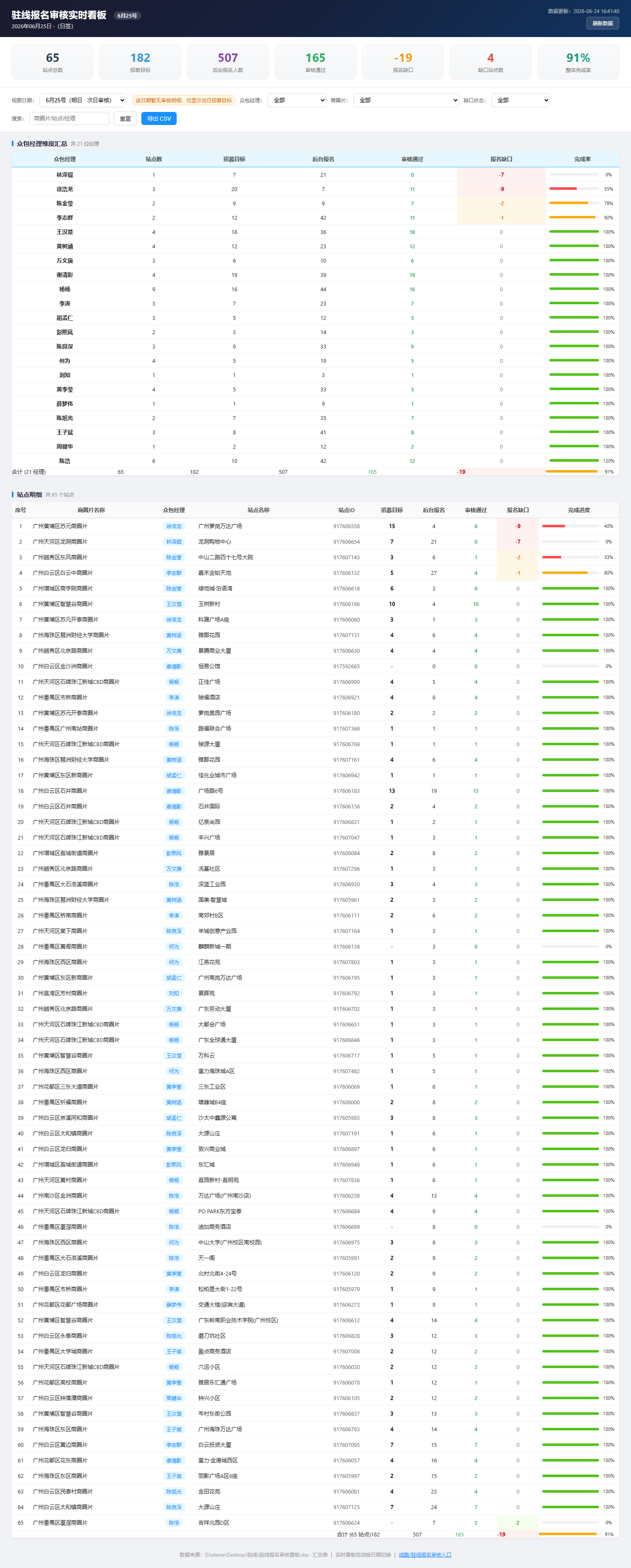Image resolution: width=631 pixels, height=1568 pixels.
Task: Click the 完成率 column header in summary table
Action: [582, 159]
